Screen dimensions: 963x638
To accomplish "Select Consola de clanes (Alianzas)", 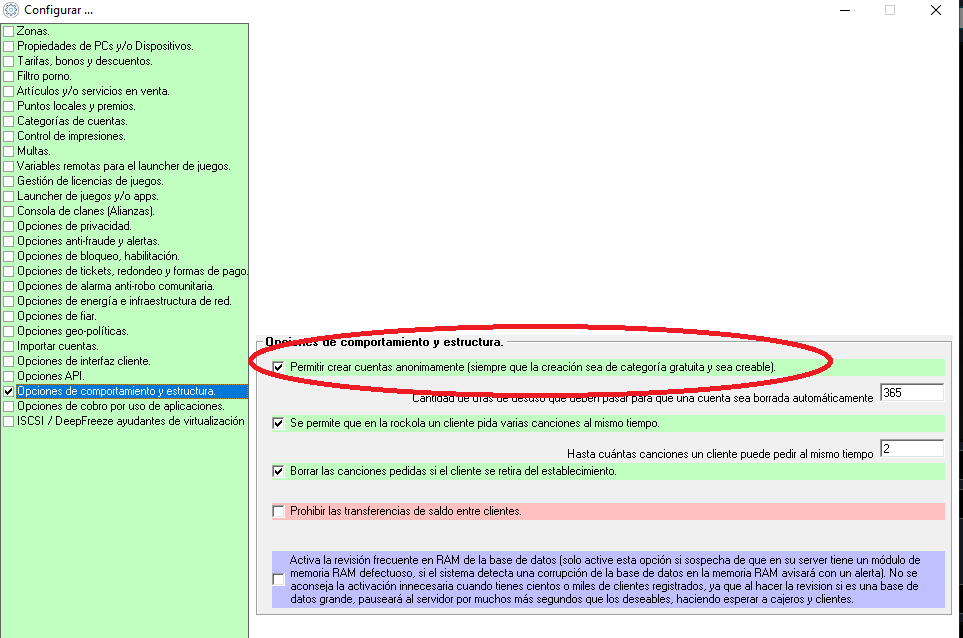I will pos(86,211).
